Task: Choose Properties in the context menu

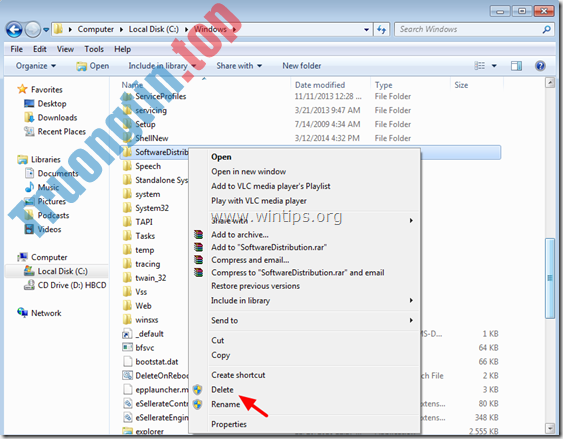Action: click(x=229, y=424)
